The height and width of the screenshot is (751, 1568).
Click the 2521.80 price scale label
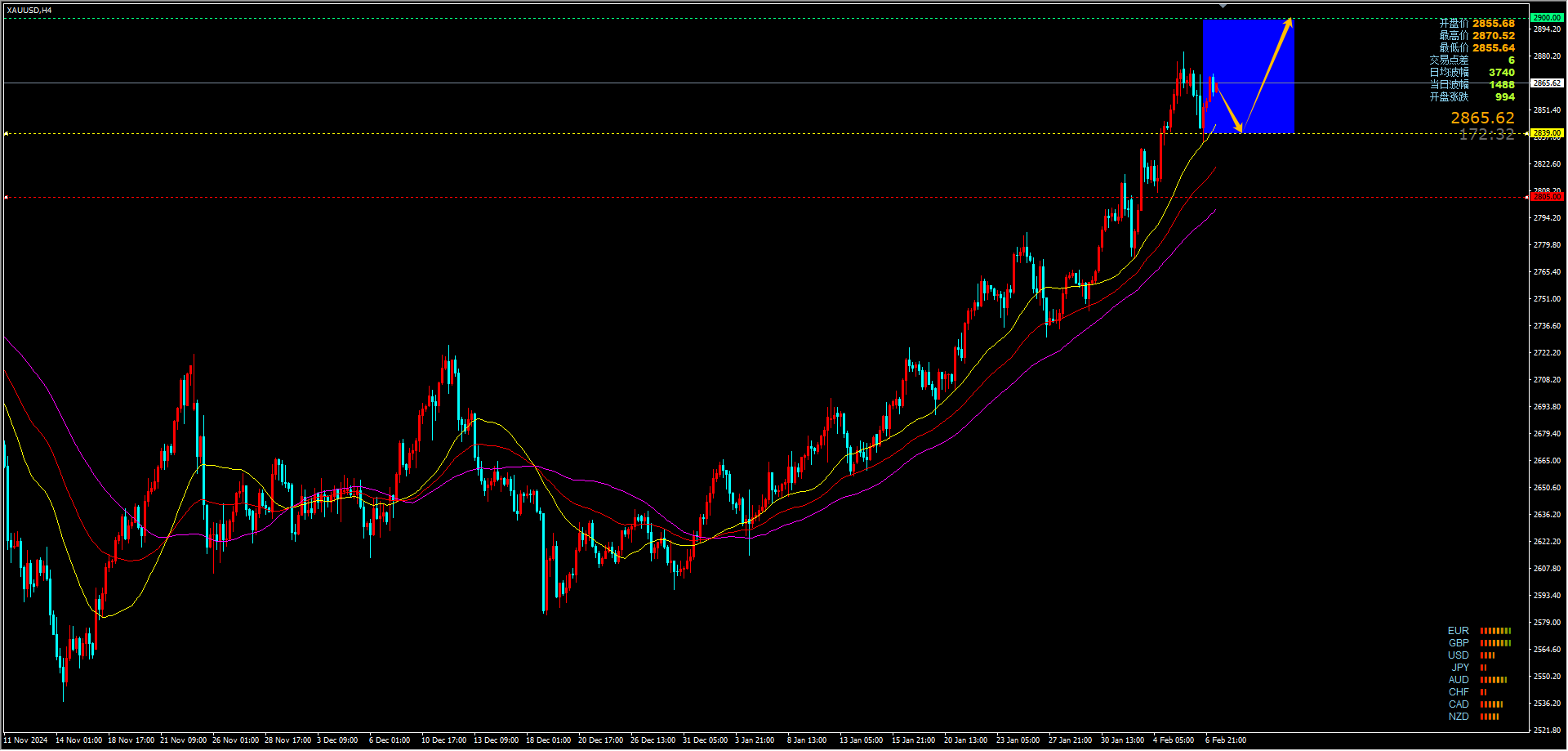(1548, 731)
